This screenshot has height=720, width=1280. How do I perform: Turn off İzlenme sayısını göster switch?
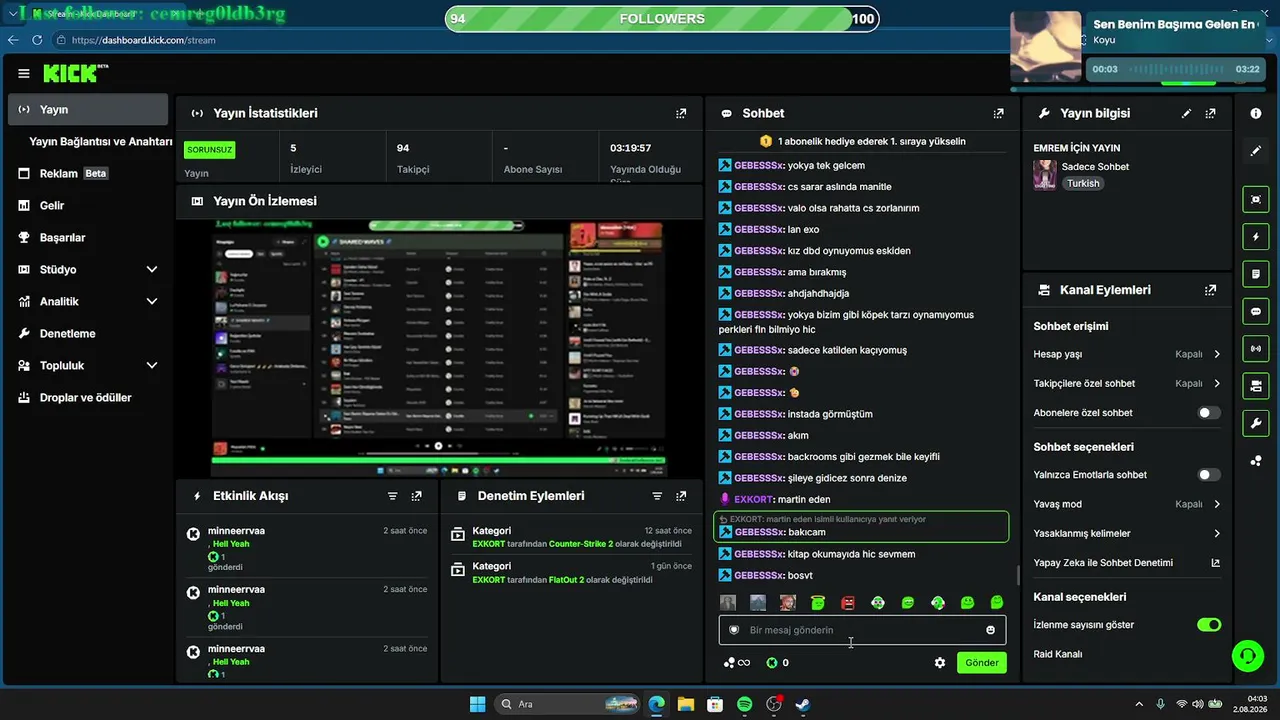[1209, 625]
